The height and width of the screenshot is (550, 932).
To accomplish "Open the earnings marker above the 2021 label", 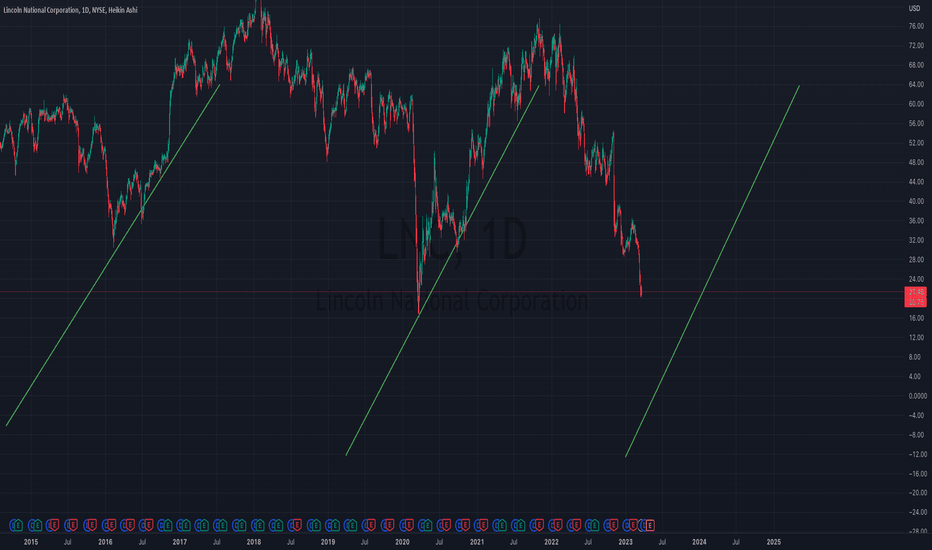I will click(x=484, y=525).
